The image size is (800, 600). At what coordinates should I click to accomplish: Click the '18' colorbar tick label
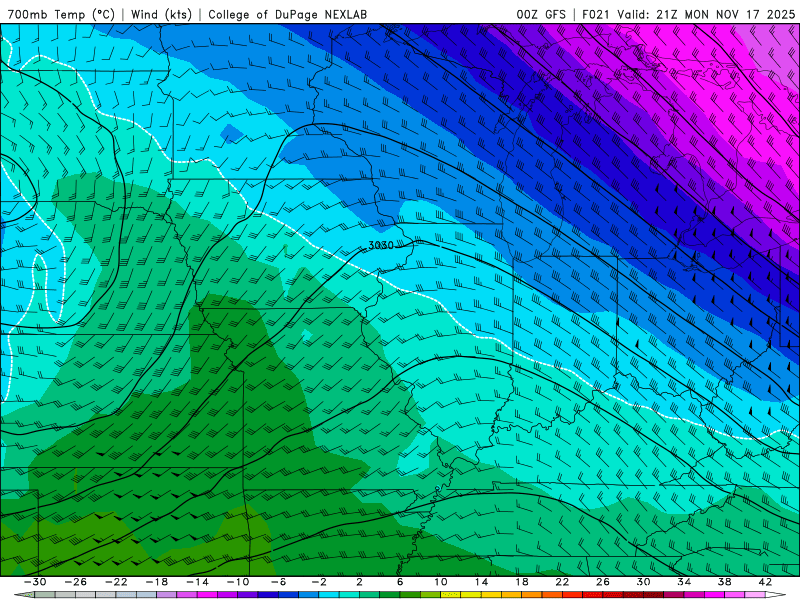(x=521, y=582)
